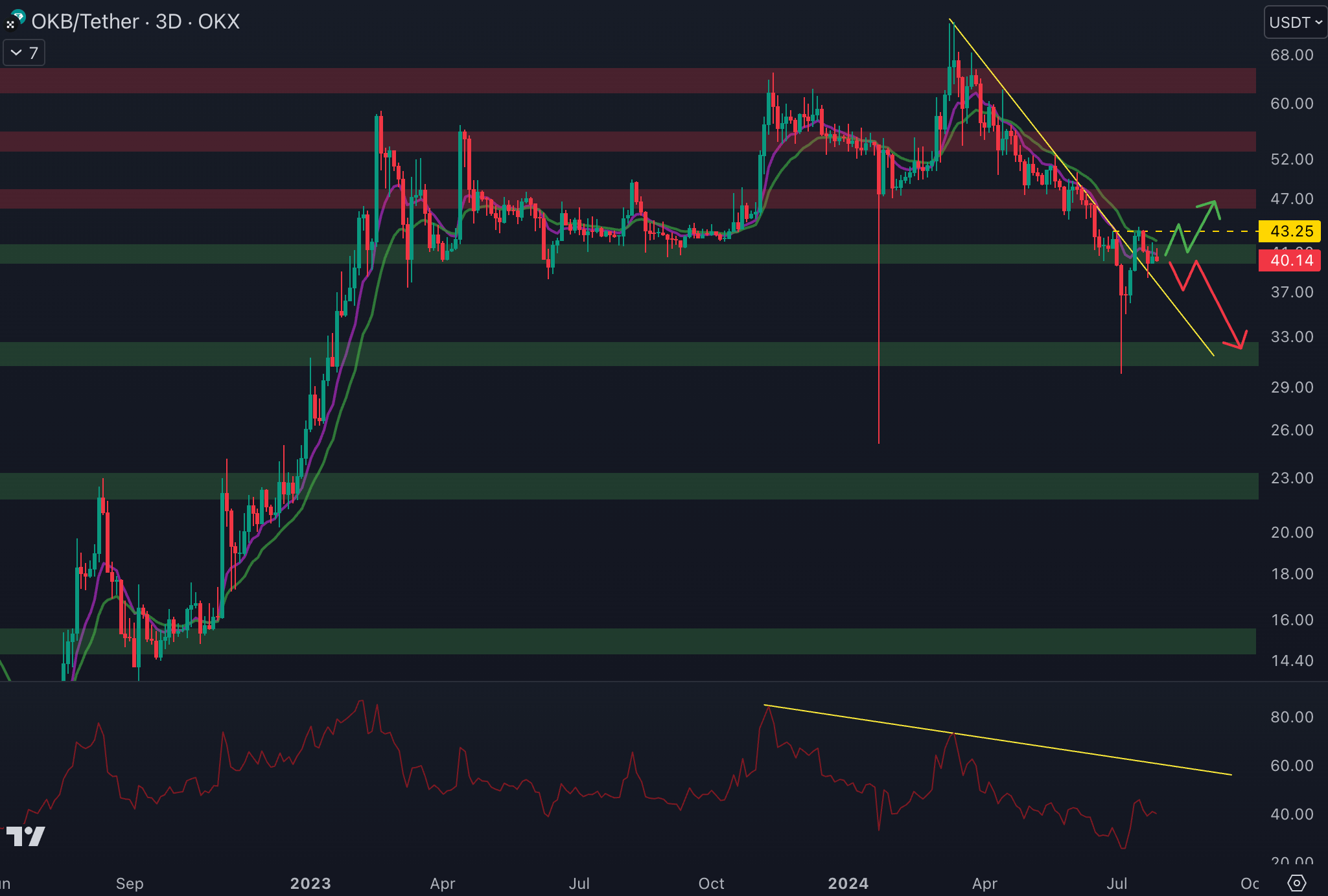The image size is (1328, 896).
Task: Select the yellow dashed 43.25 horizontal line
Action: click(1231, 231)
